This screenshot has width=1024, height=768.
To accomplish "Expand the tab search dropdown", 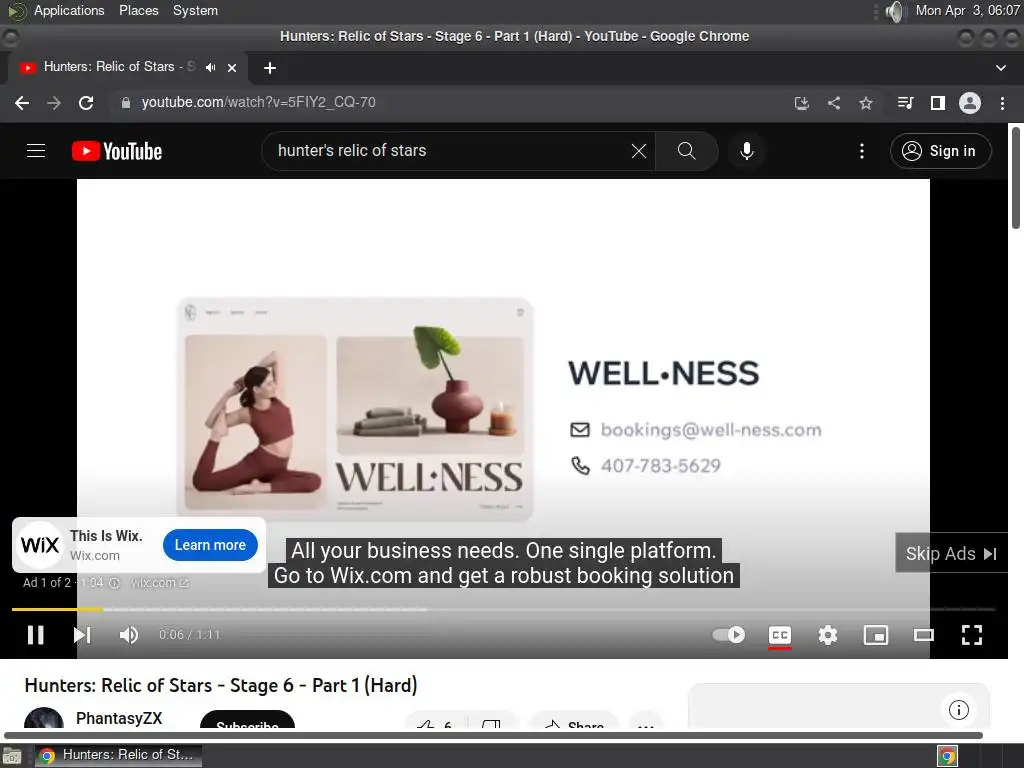I will pos(1000,68).
